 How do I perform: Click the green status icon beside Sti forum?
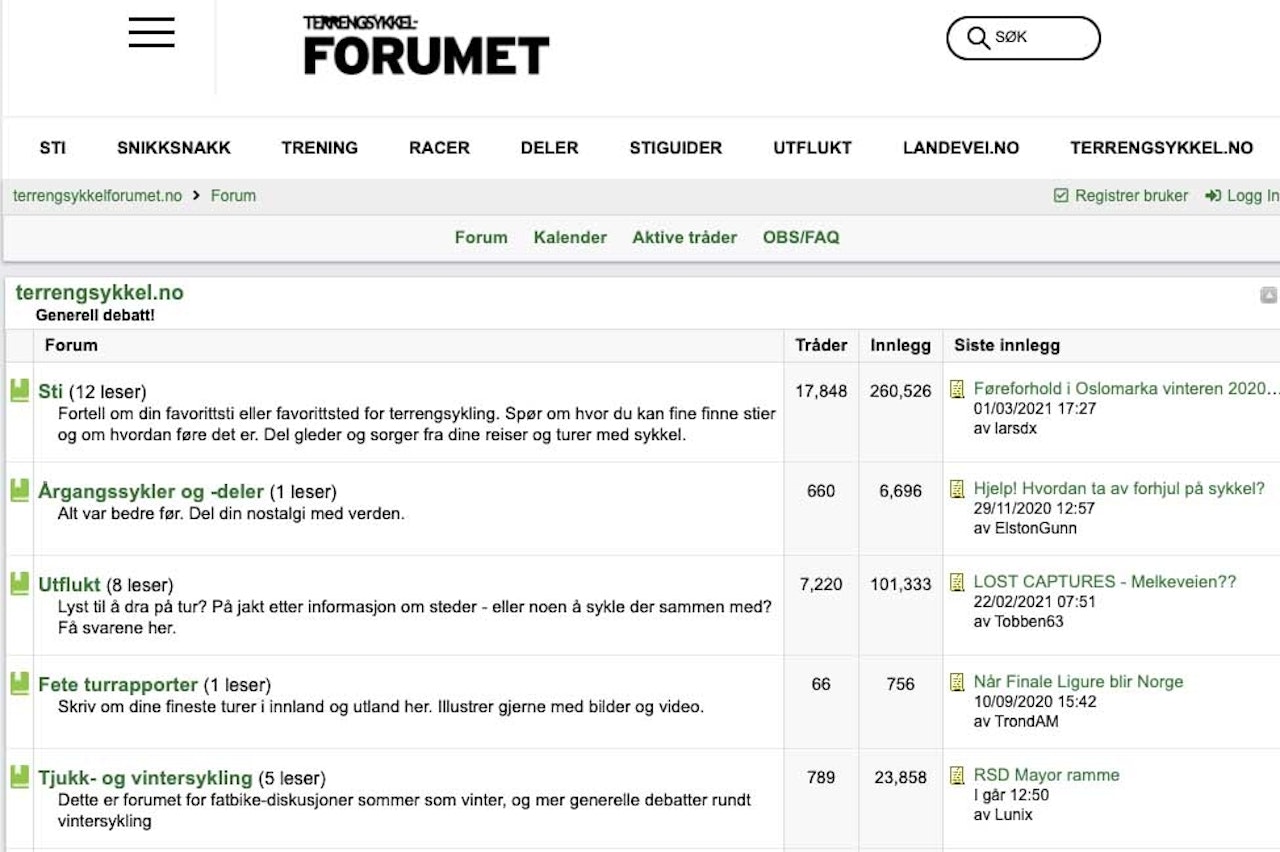point(19,390)
